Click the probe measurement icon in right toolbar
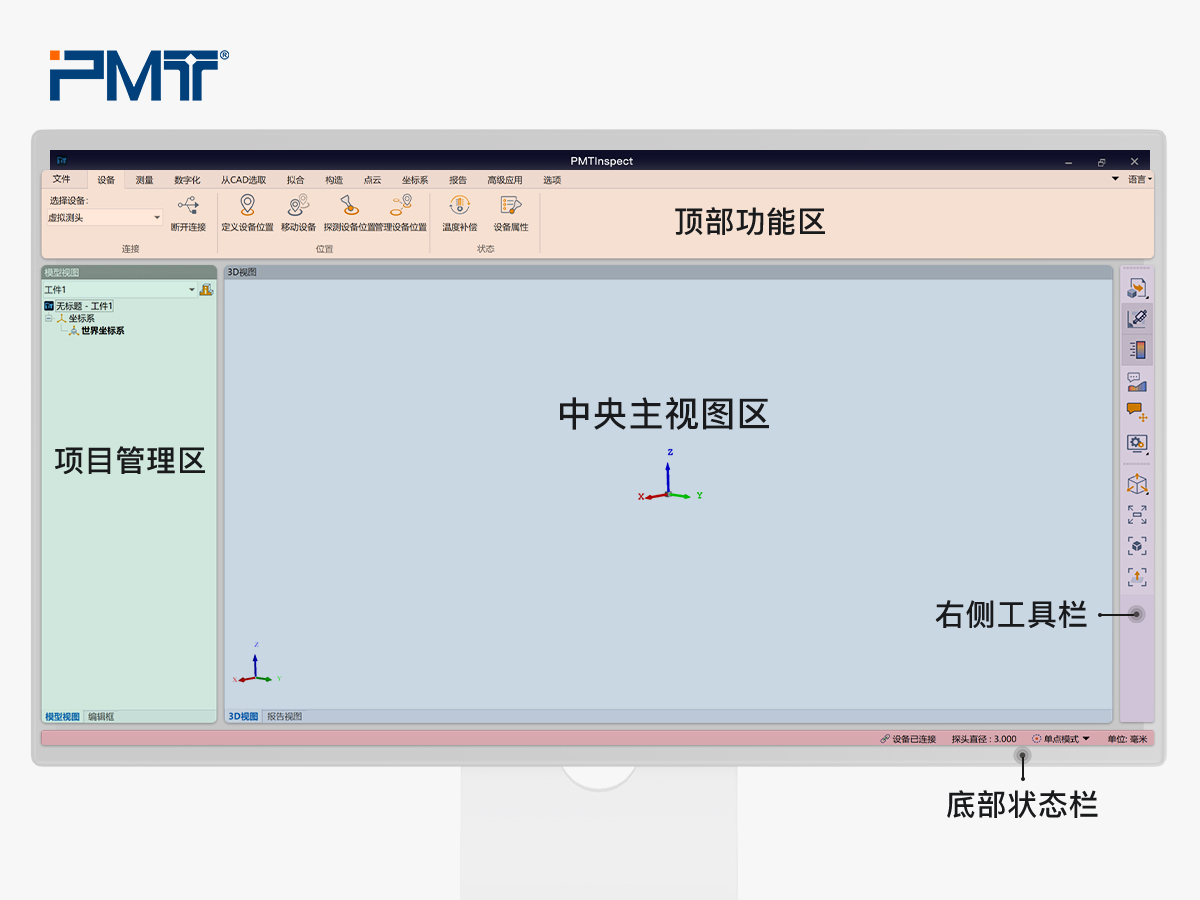This screenshot has width=1200, height=900. [x=1137, y=319]
